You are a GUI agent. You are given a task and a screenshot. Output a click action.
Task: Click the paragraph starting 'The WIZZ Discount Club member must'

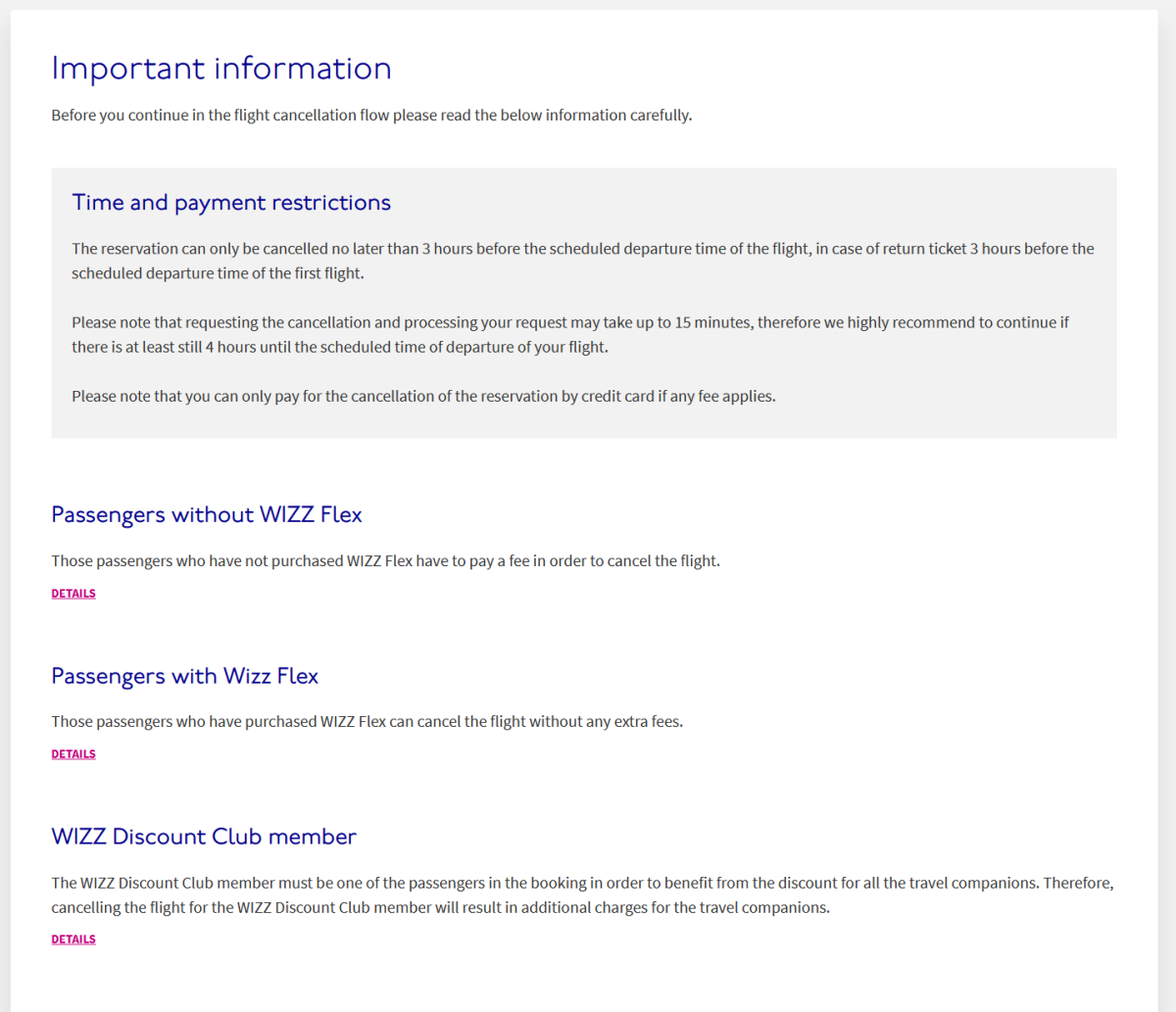point(582,884)
